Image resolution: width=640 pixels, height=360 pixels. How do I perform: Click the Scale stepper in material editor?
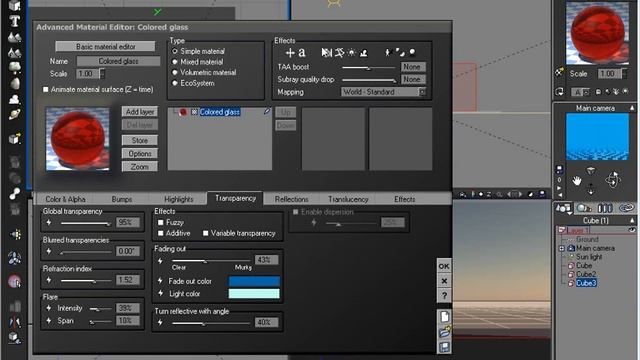pos(102,74)
